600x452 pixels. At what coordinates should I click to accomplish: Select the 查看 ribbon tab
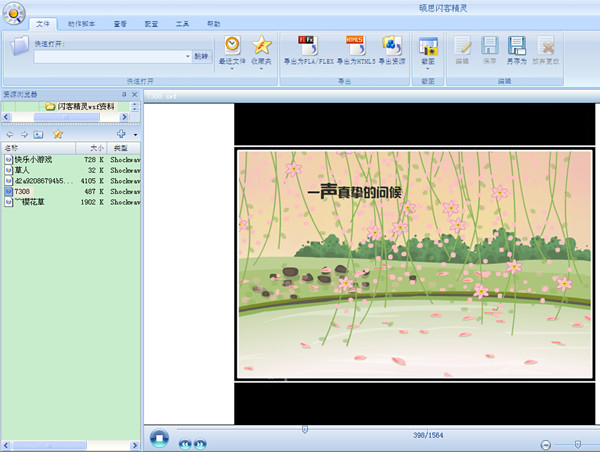point(120,24)
